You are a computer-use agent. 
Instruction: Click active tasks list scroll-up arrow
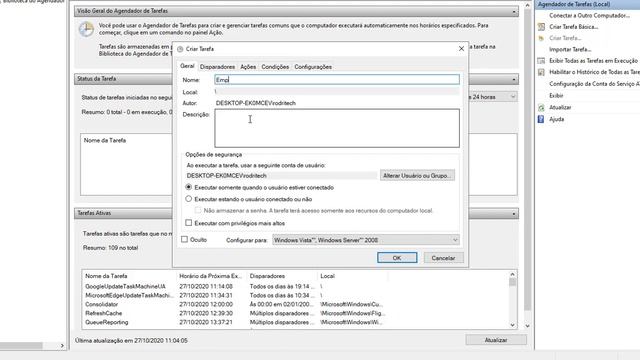513,274
